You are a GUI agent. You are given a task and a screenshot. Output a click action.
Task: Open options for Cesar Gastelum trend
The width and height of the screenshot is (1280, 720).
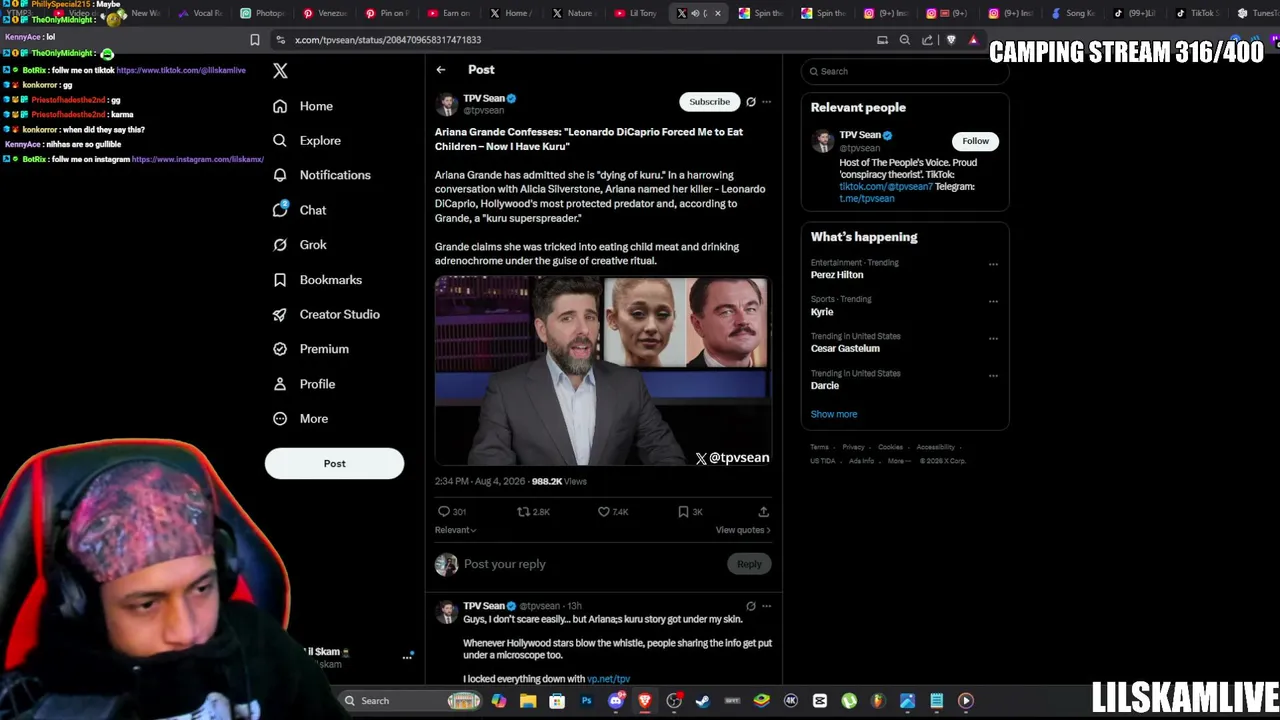point(993,338)
